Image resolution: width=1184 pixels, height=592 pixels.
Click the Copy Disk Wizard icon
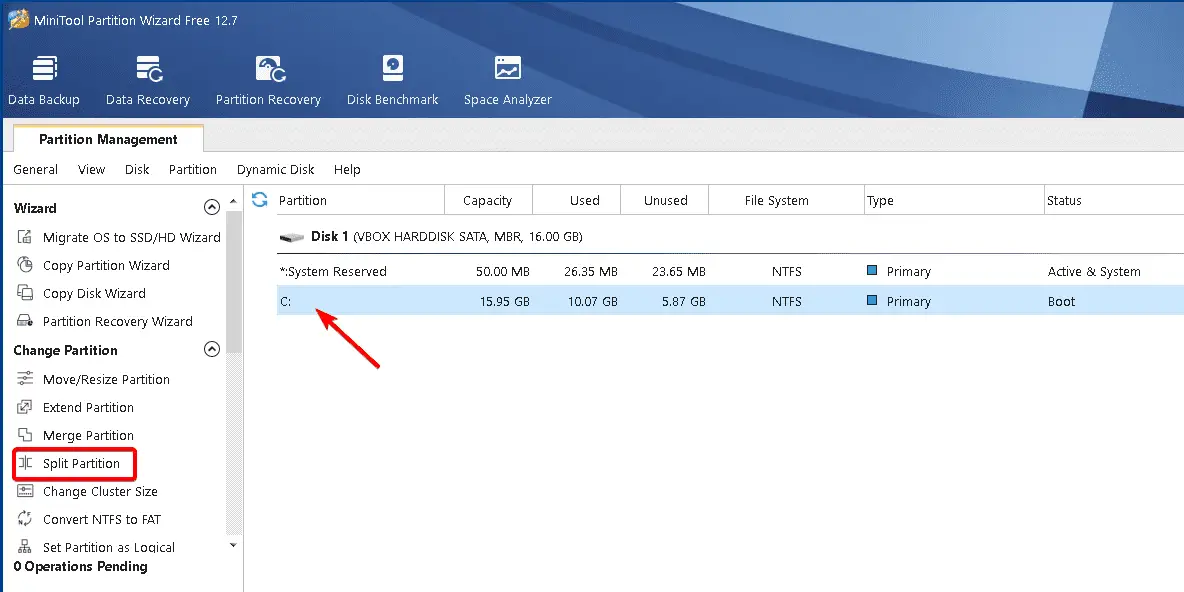(25, 293)
